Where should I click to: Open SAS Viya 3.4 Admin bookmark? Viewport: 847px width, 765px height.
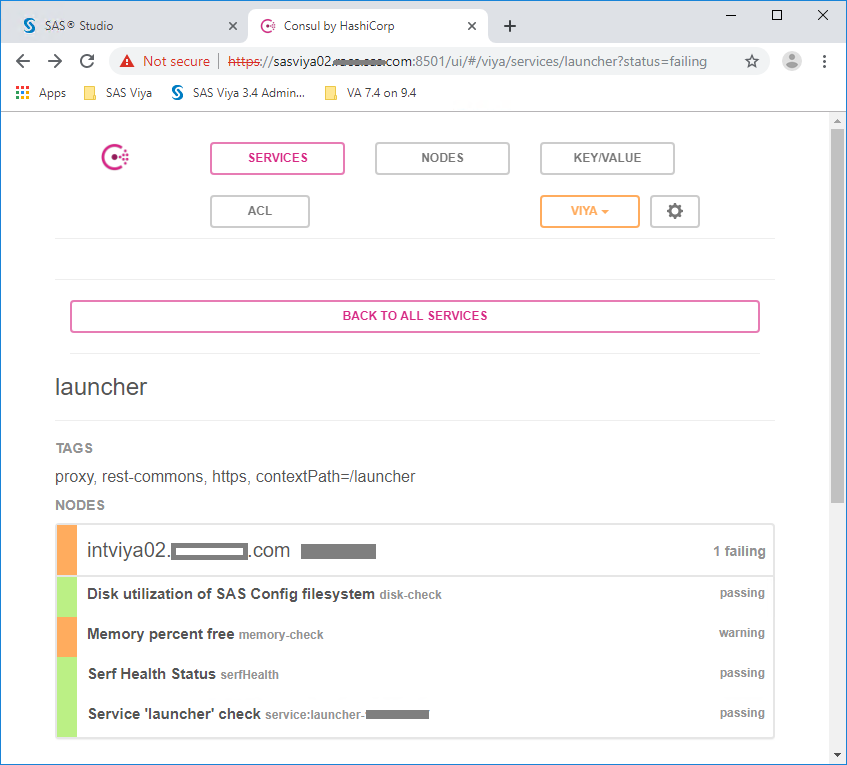pyautogui.click(x=238, y=93)
